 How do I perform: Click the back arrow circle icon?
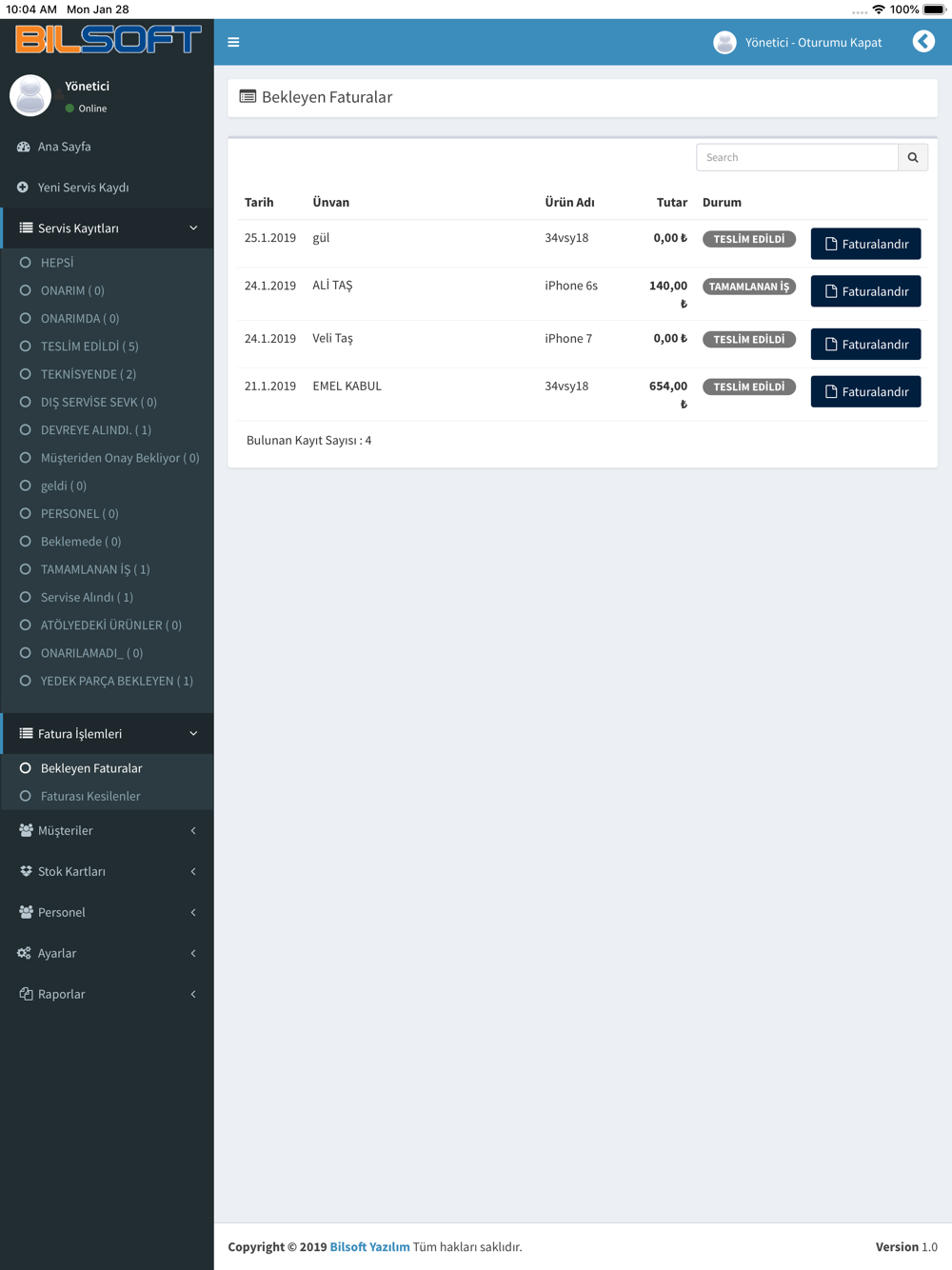(x=923, y=41)
